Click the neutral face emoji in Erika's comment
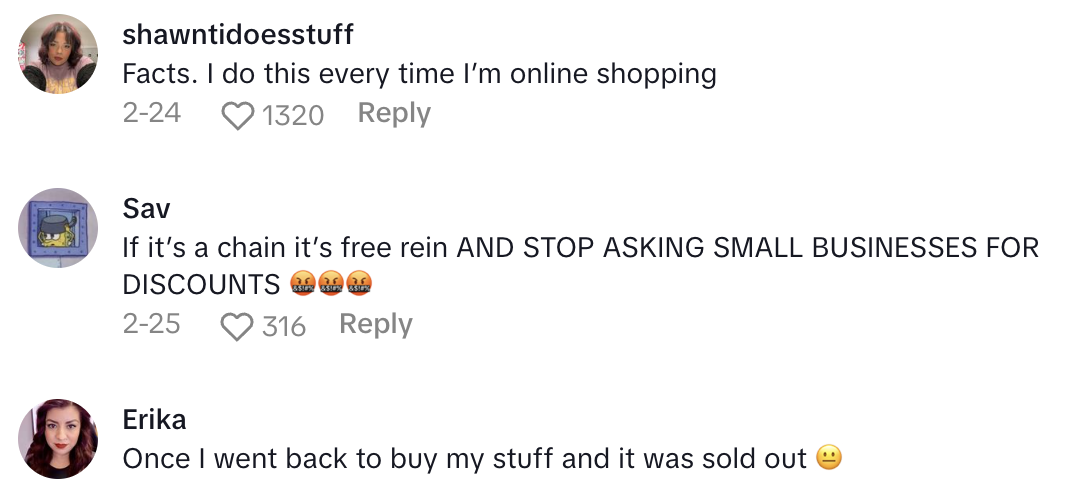 tap(829, 458)
